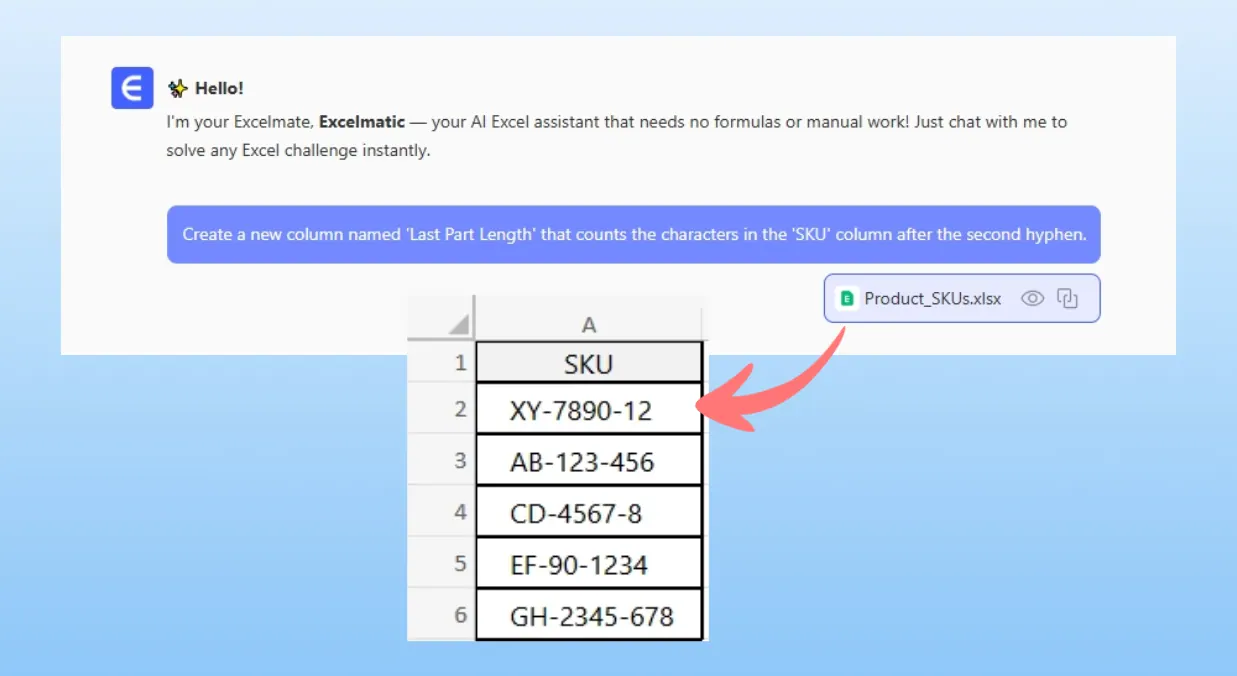Click the green spreadsheet icon on the attachment

[x=847, y=298]
